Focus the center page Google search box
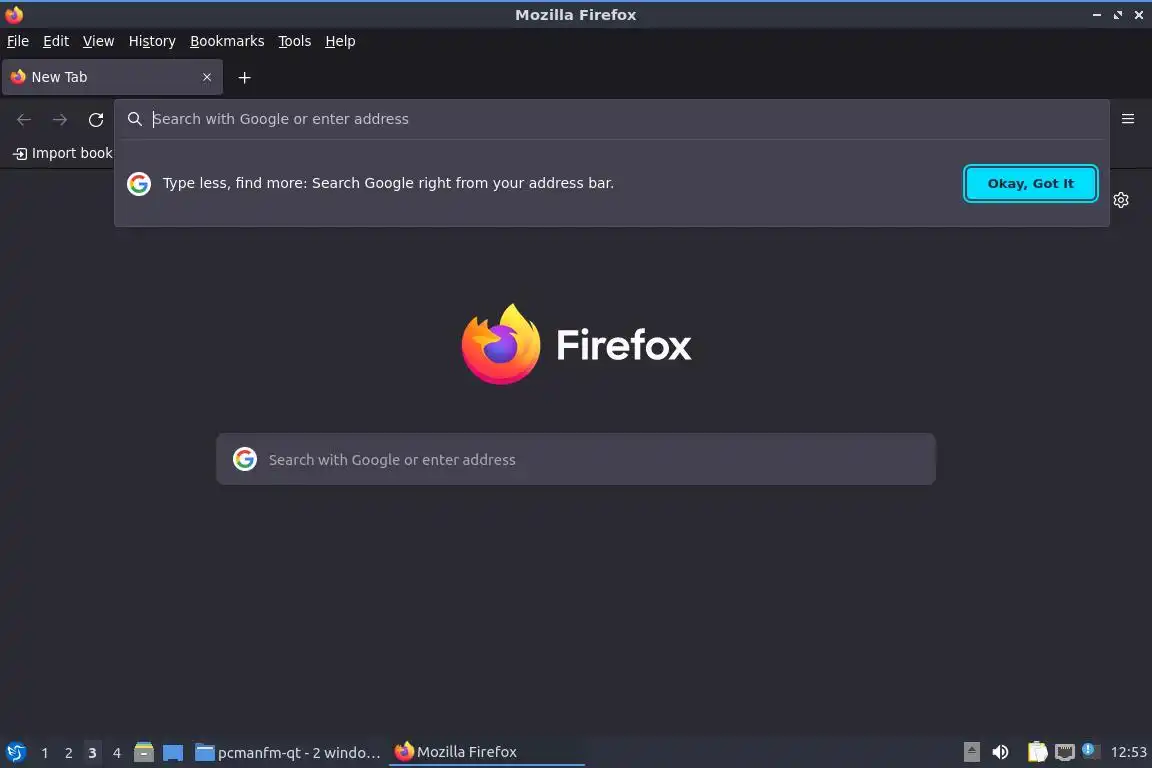The image size is (1152, 768). tap(576, 459)
